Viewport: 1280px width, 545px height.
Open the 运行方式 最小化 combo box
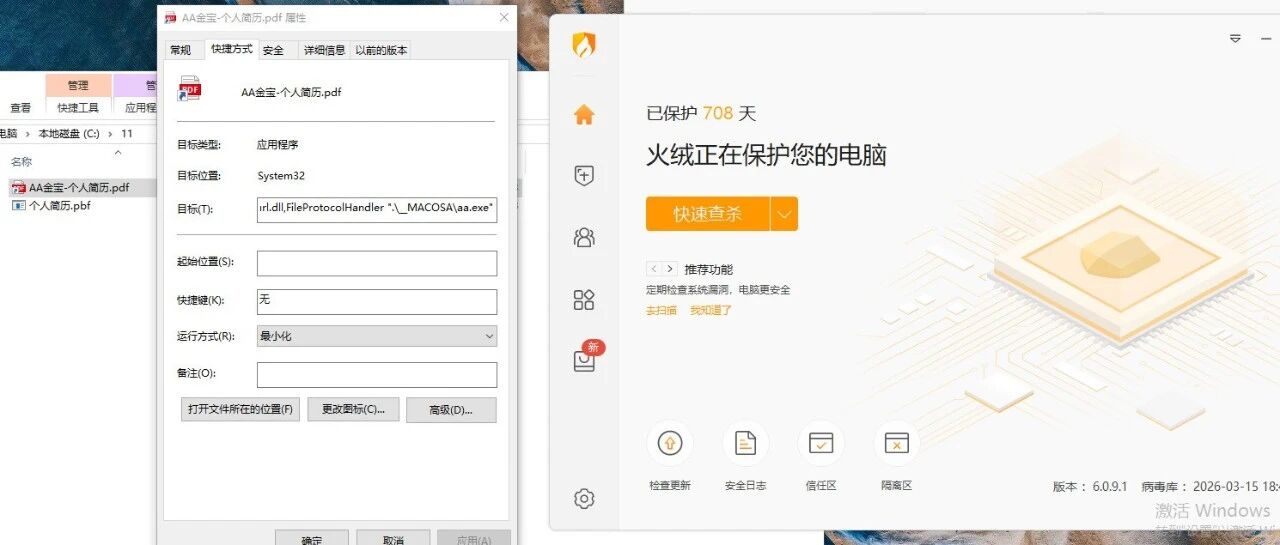point(377,336)
